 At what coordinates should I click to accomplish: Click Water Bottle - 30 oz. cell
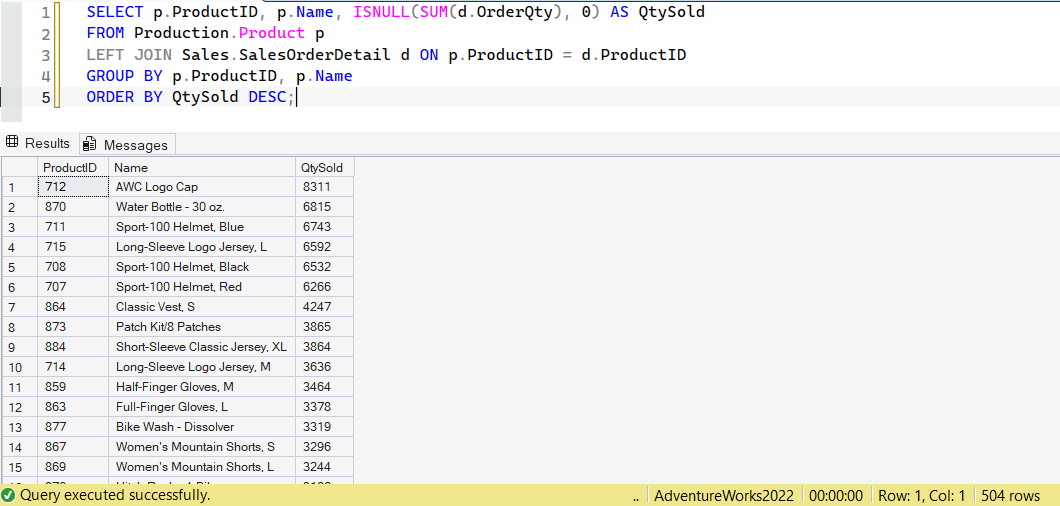(203, 207)
